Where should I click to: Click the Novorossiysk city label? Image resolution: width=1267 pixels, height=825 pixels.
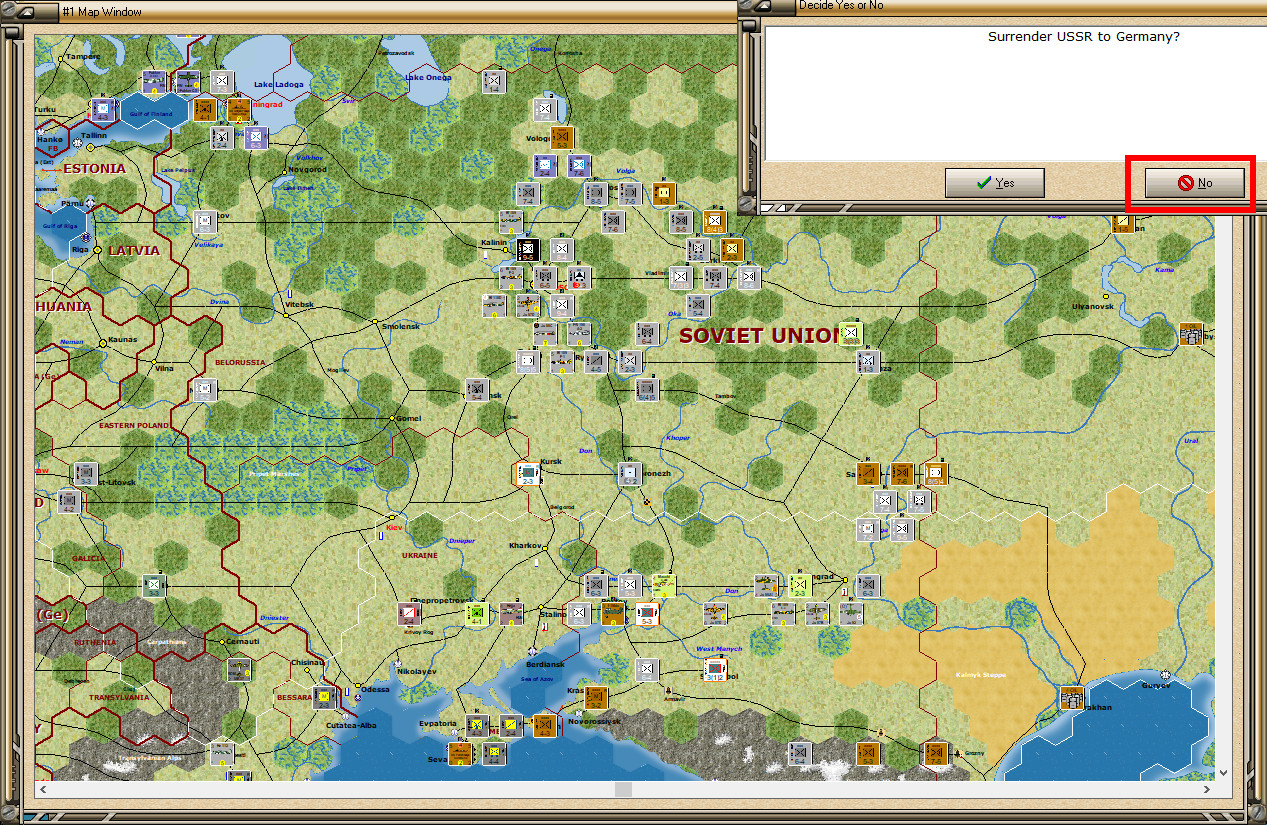[x=595, y=721]
